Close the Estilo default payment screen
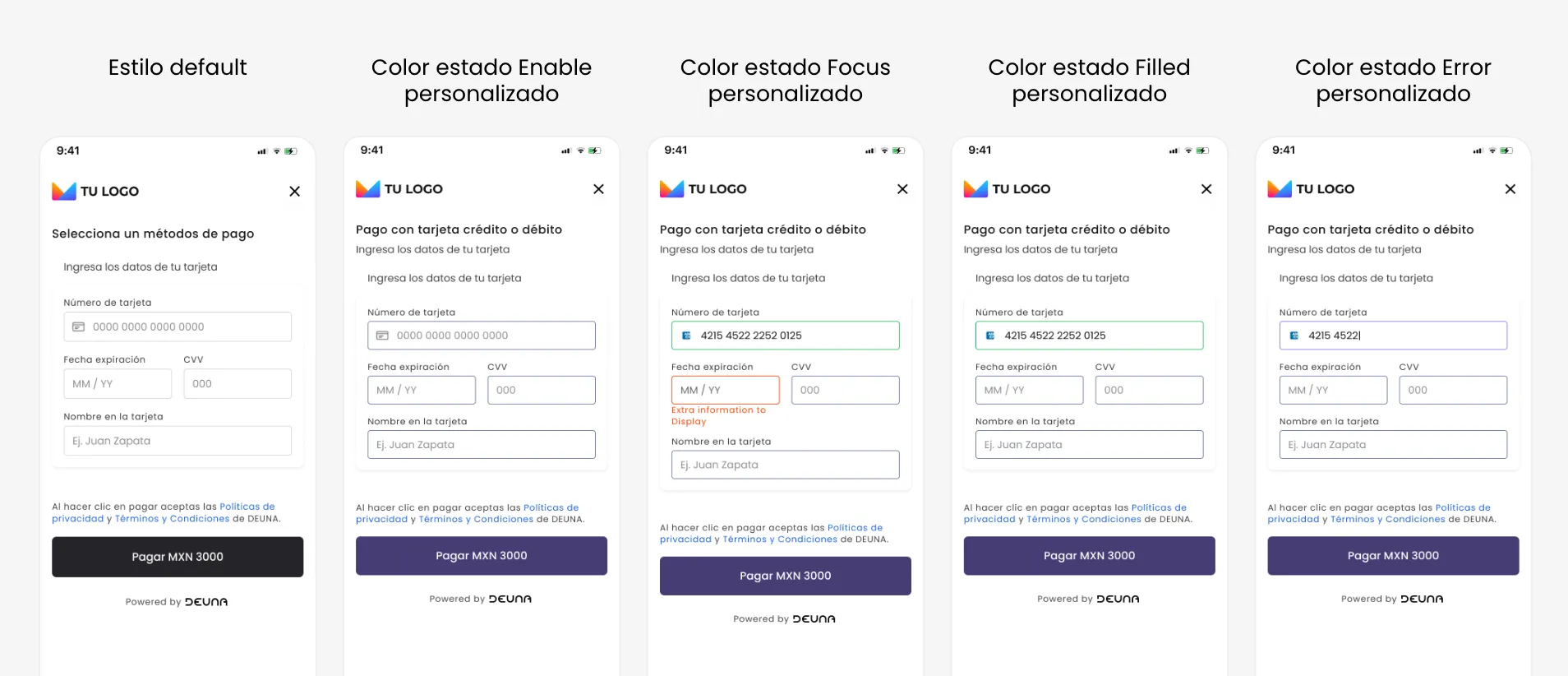This screenshot has width=1568, height=676. tap(294, 191)
